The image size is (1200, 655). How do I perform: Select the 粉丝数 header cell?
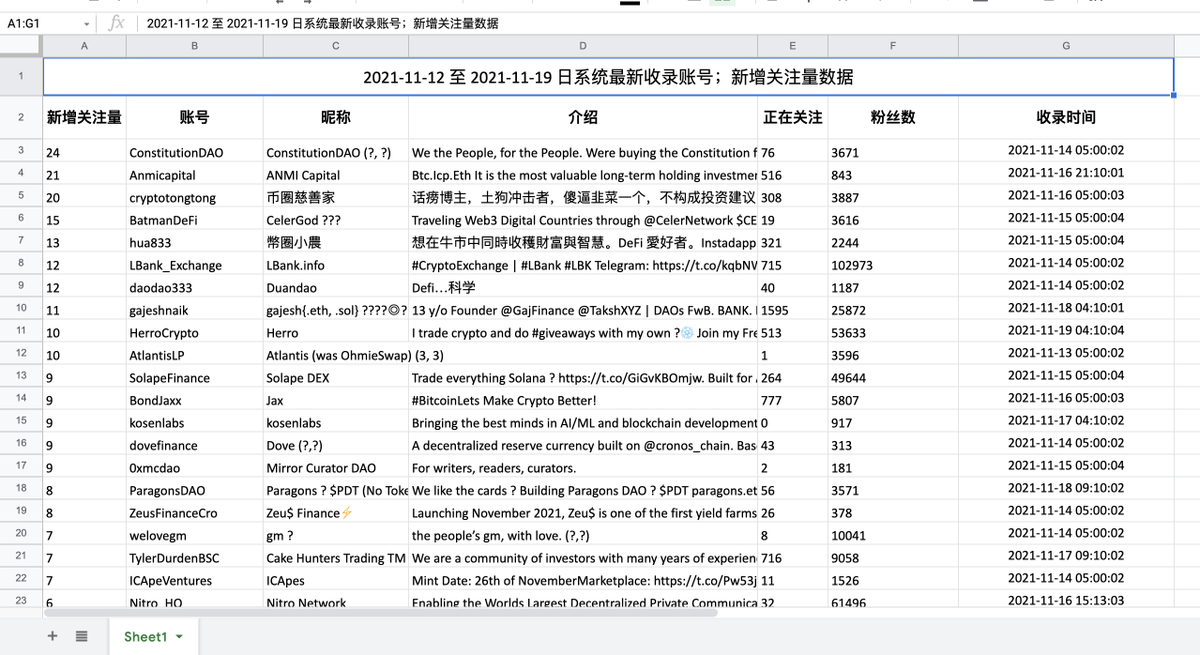pos(892,117)
